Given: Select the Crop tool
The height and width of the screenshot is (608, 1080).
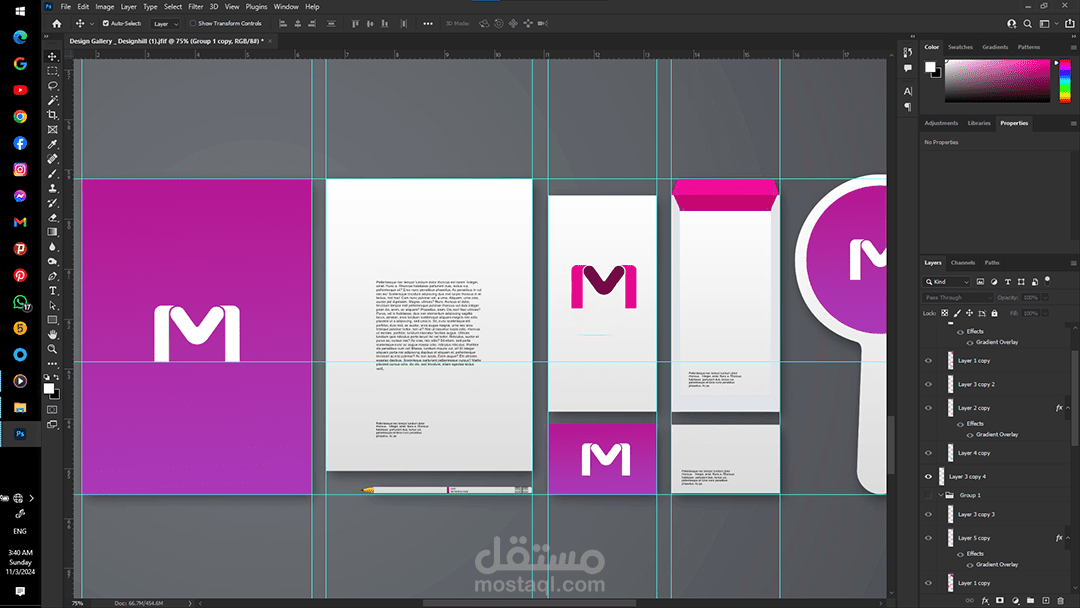Looking at the screenshot, I should 52,115.
